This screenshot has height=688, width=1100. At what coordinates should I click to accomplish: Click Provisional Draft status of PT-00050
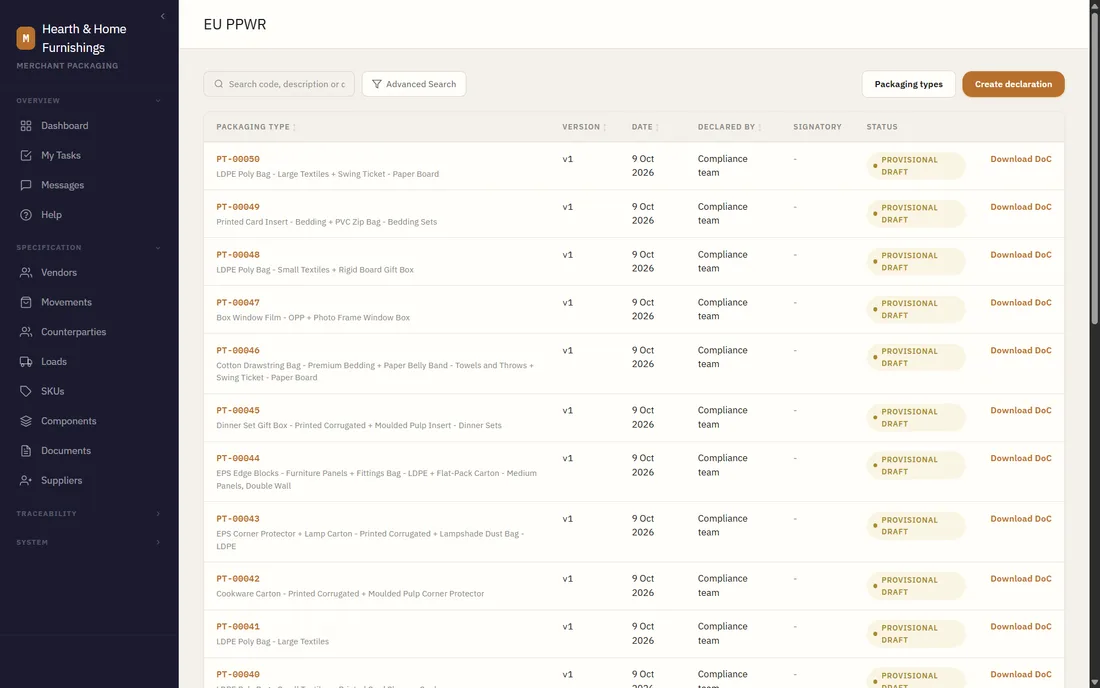tap(915, 166)
